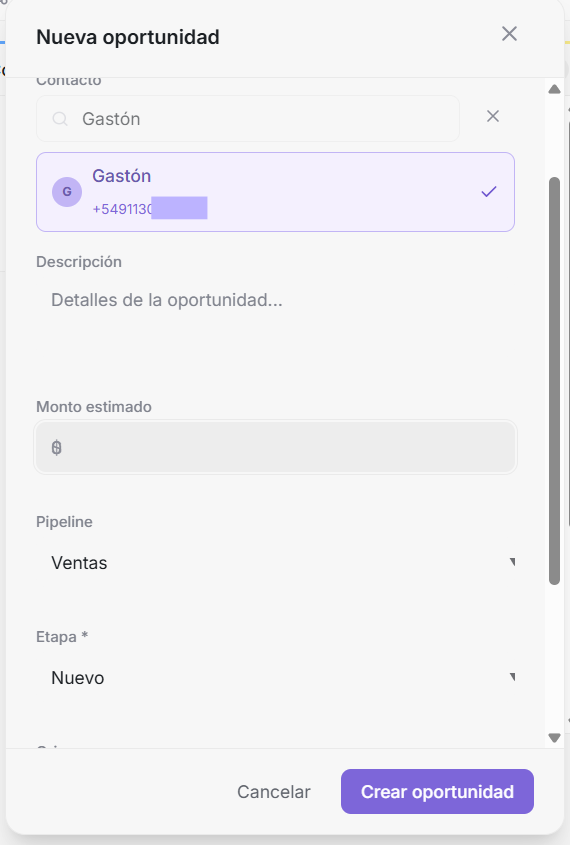Clear the Gastón contact search

click(x=492, y=116)
